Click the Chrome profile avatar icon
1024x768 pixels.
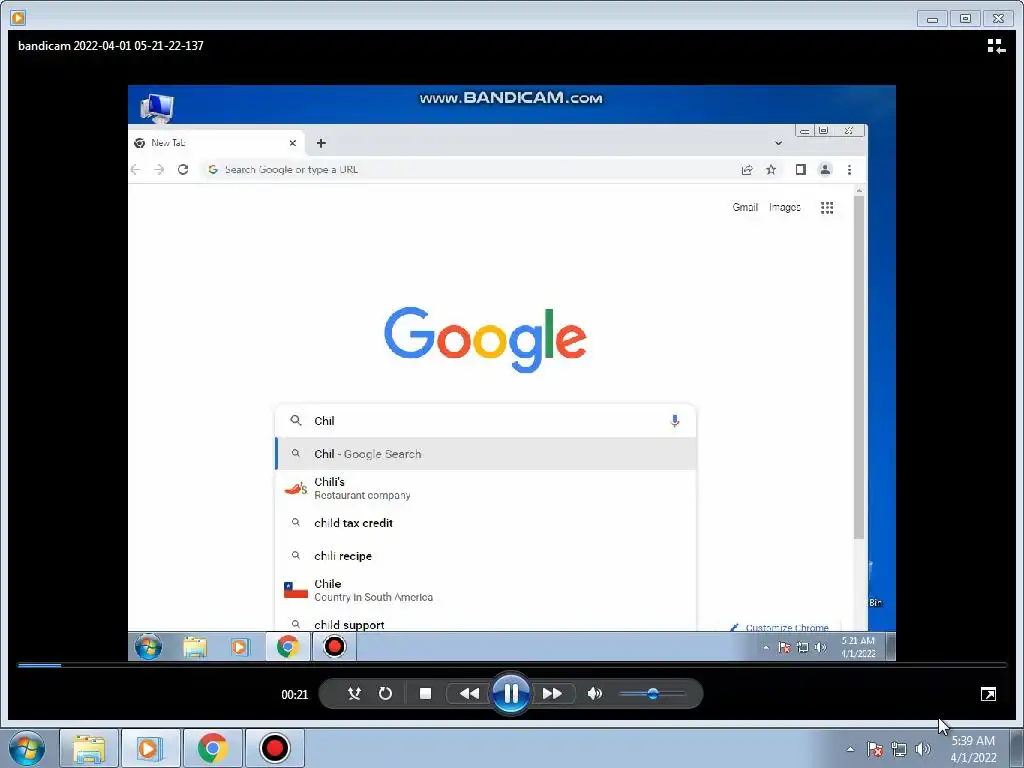825,170
